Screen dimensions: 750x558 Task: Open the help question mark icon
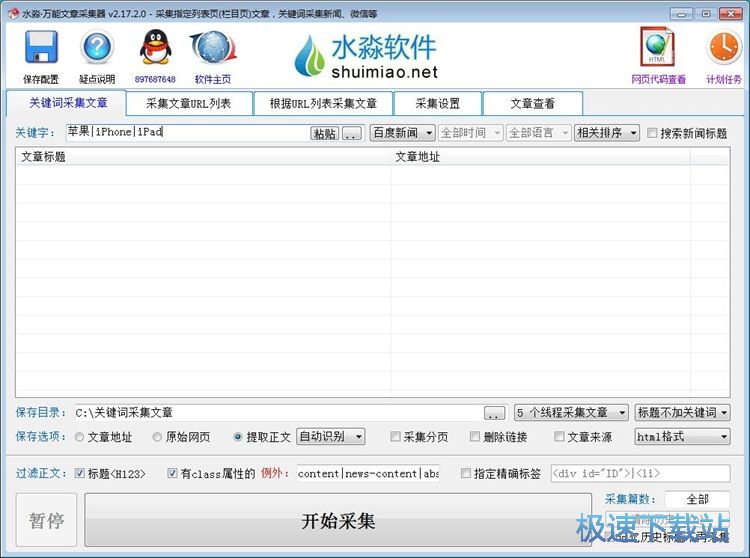tap(97, 47)
